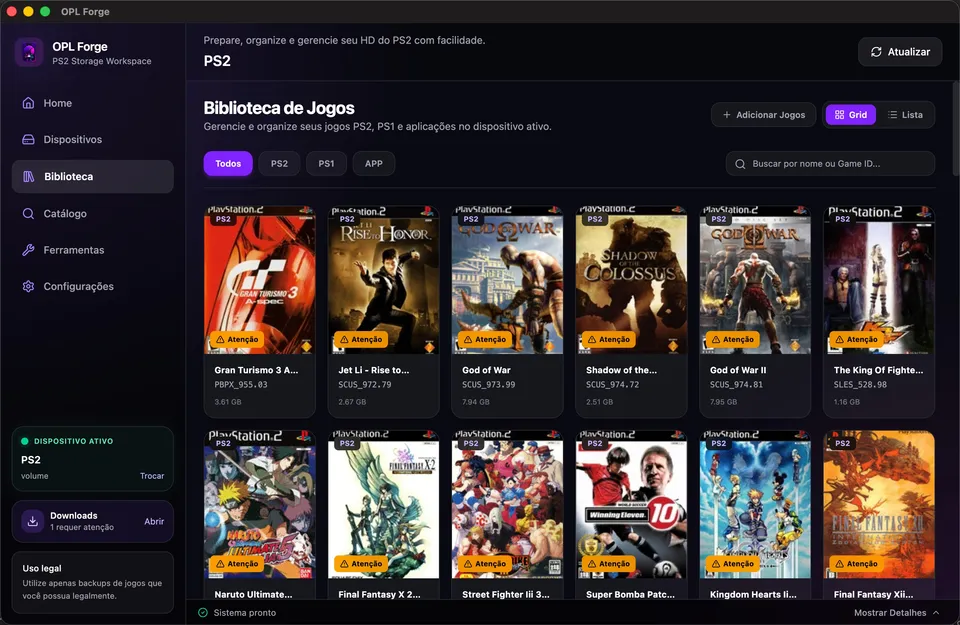Open the Ferramentas sidebar item
Viewport: 960px width, 625px height.
92,250
